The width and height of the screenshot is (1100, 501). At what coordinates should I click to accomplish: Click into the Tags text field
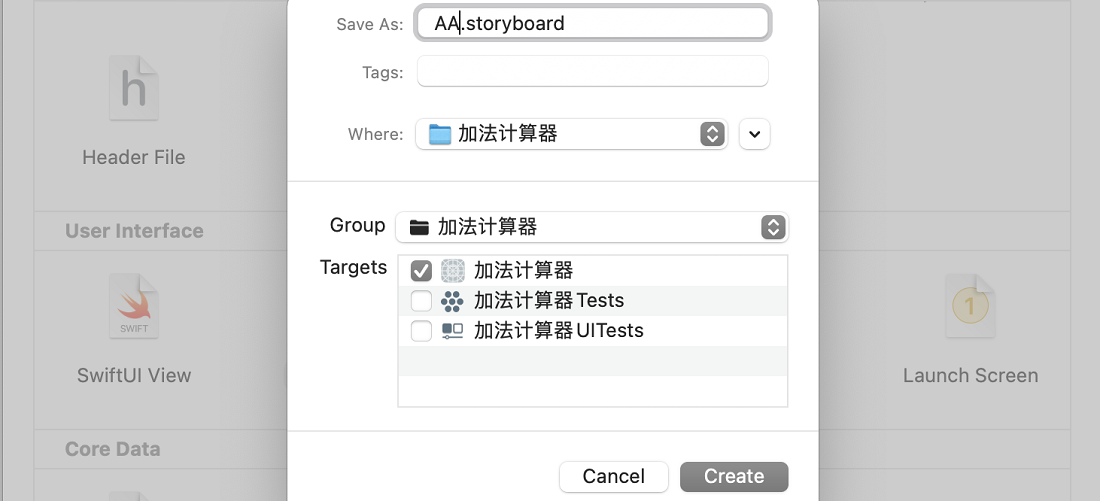click(x=592, y=72)
